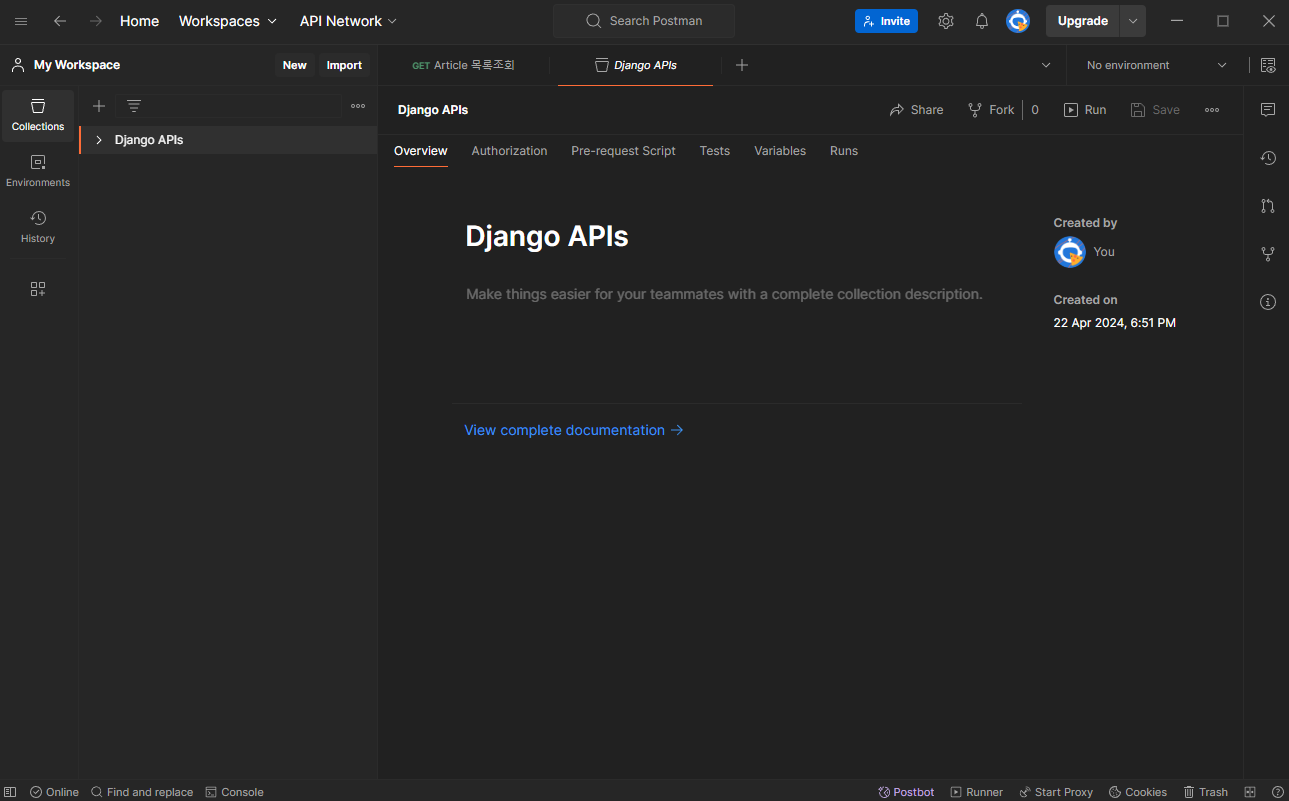Open Find and replace
This screenshot has width=1289, height=801.
point(142,792)
